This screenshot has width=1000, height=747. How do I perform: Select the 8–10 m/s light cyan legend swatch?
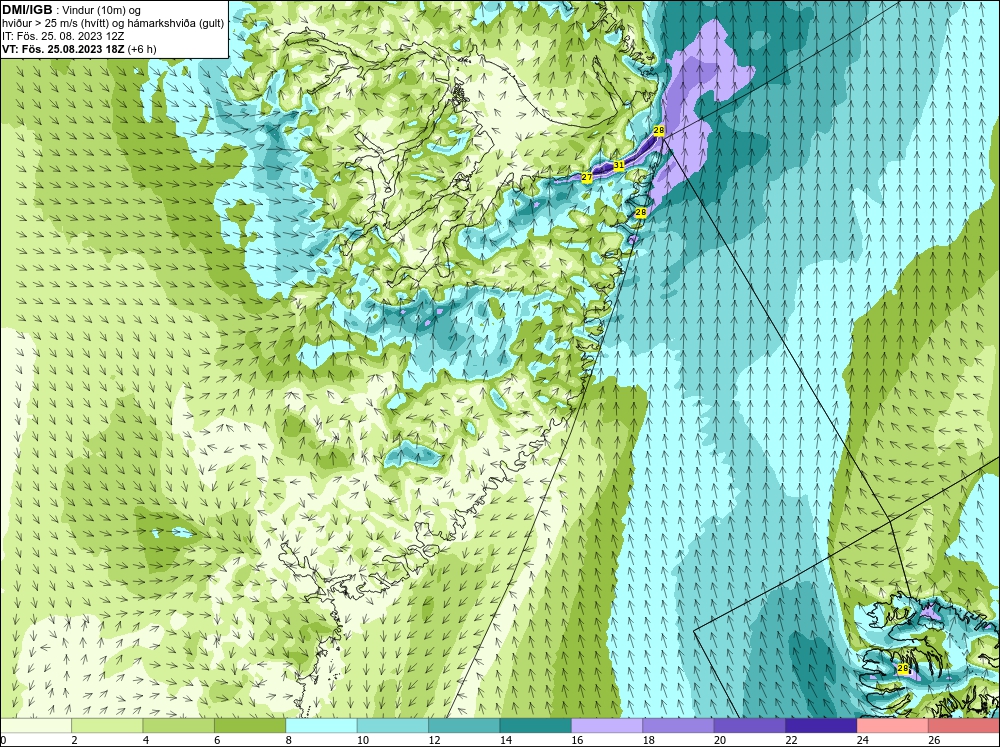tap(321, 725)
